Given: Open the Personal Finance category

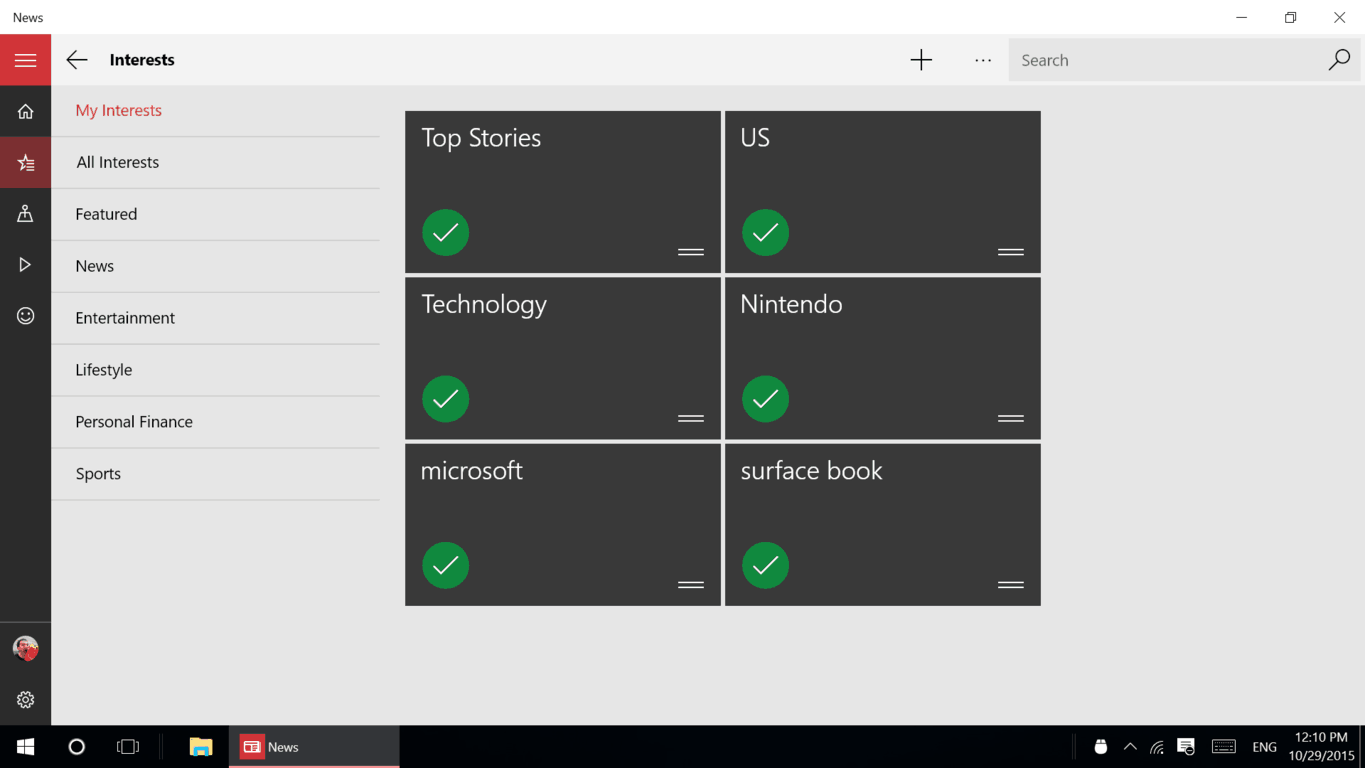Looking at the screenshot, I should click(x=216, y=422).
